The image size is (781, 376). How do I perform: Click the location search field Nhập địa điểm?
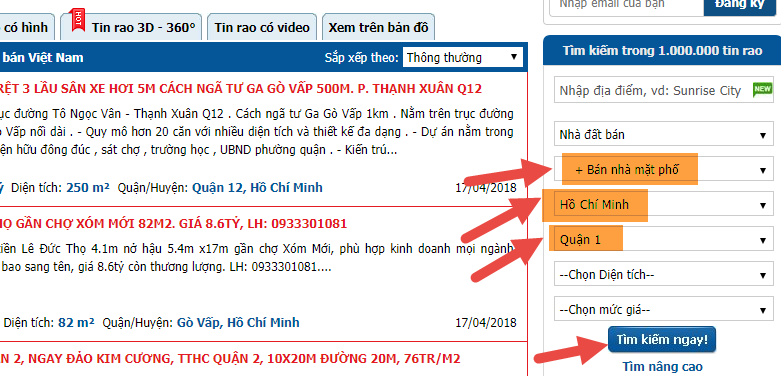tap(663, 90)
